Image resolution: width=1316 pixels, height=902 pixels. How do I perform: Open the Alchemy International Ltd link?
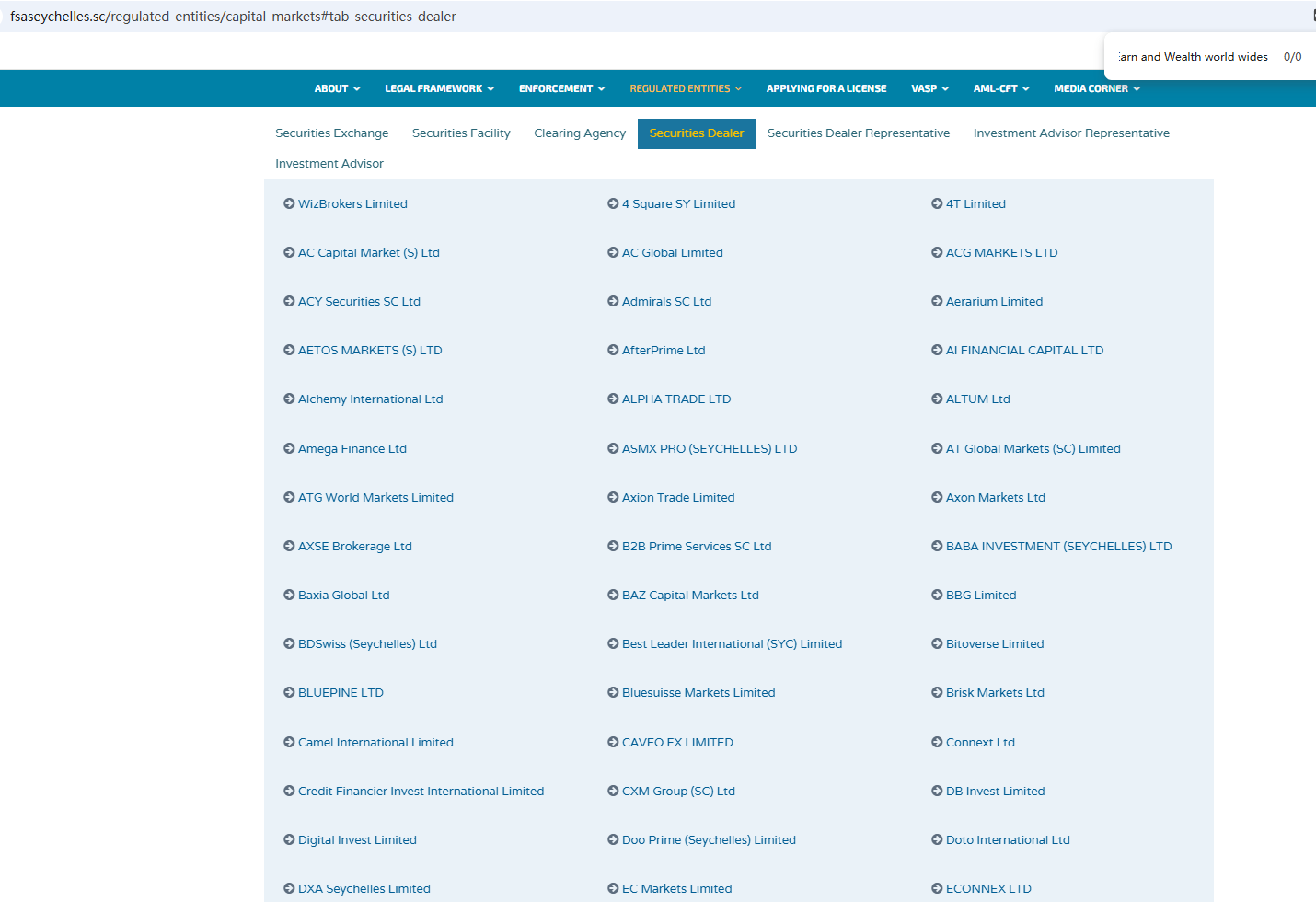371,399
